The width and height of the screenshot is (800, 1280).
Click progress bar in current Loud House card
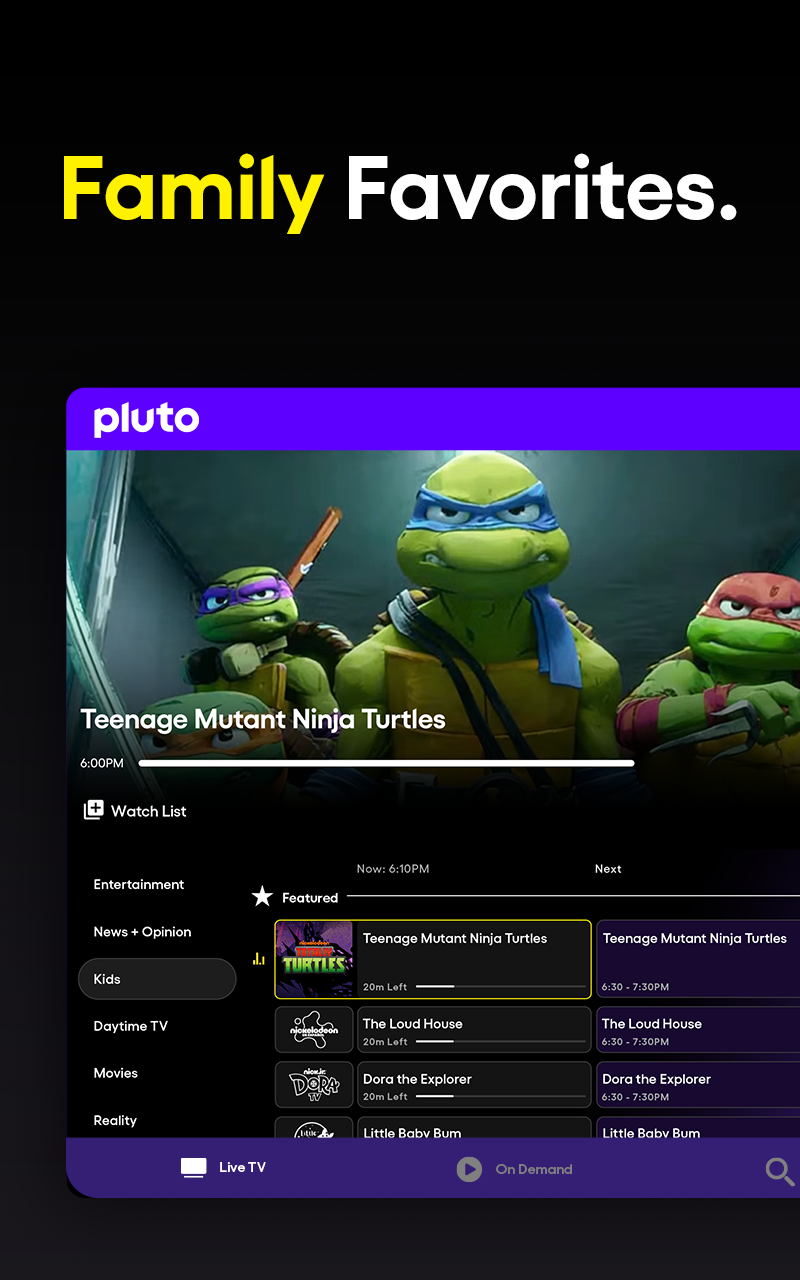(x=500, y=1041)
